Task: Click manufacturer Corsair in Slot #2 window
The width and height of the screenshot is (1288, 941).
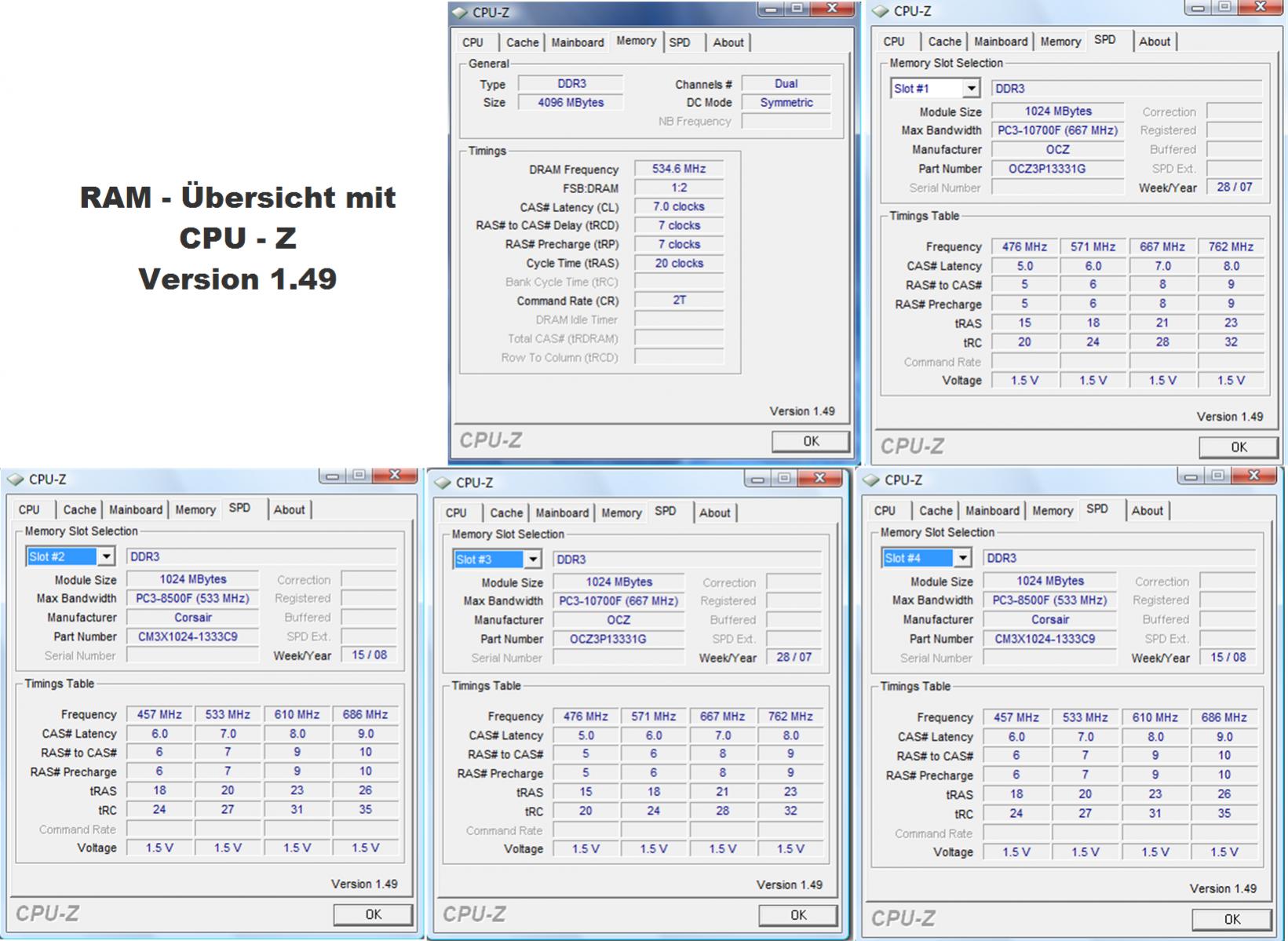Action: 192,618
